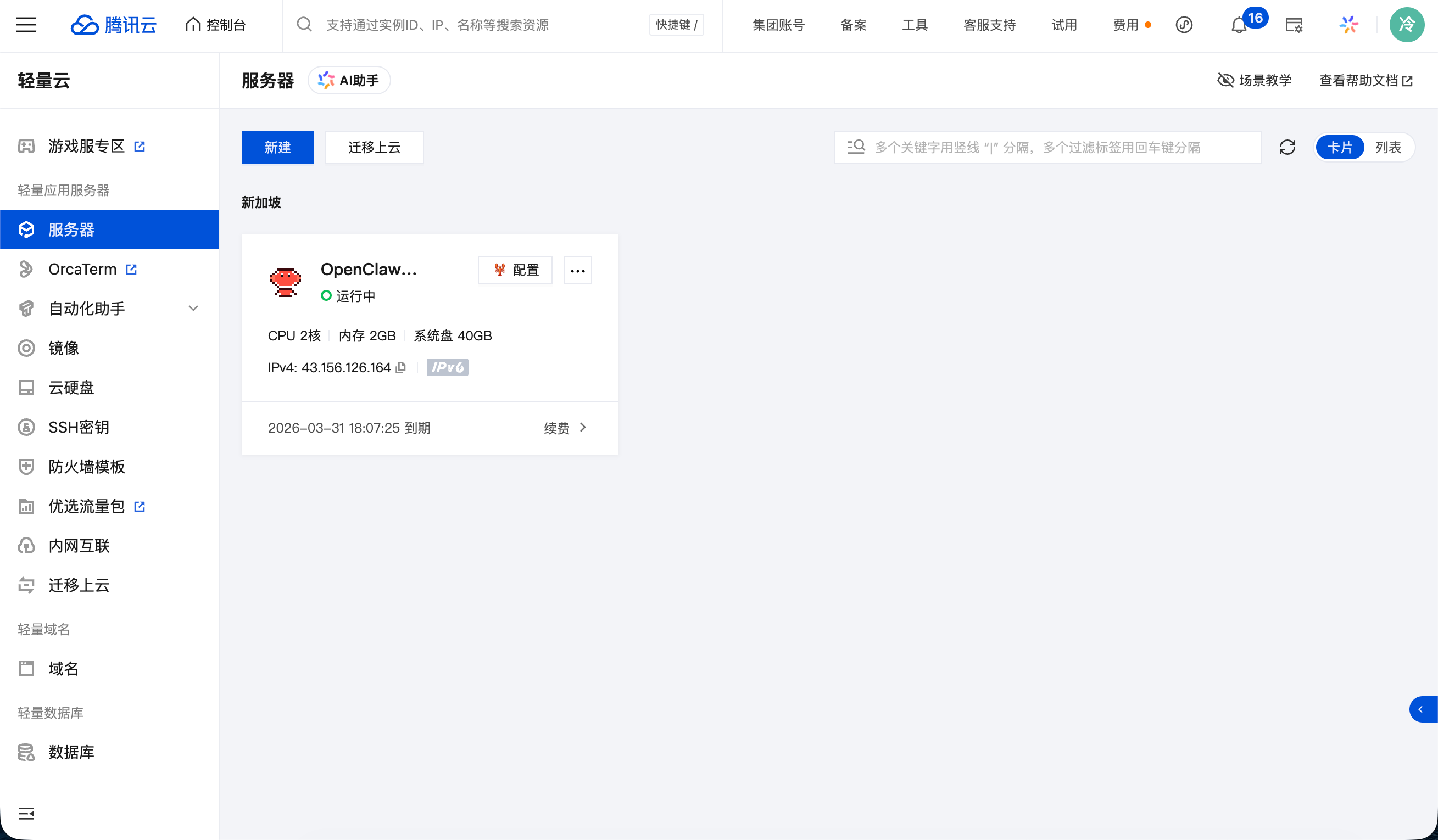
Task: Toggle scene tutorial (场景教学) visibility
Action: point(1254,80)
